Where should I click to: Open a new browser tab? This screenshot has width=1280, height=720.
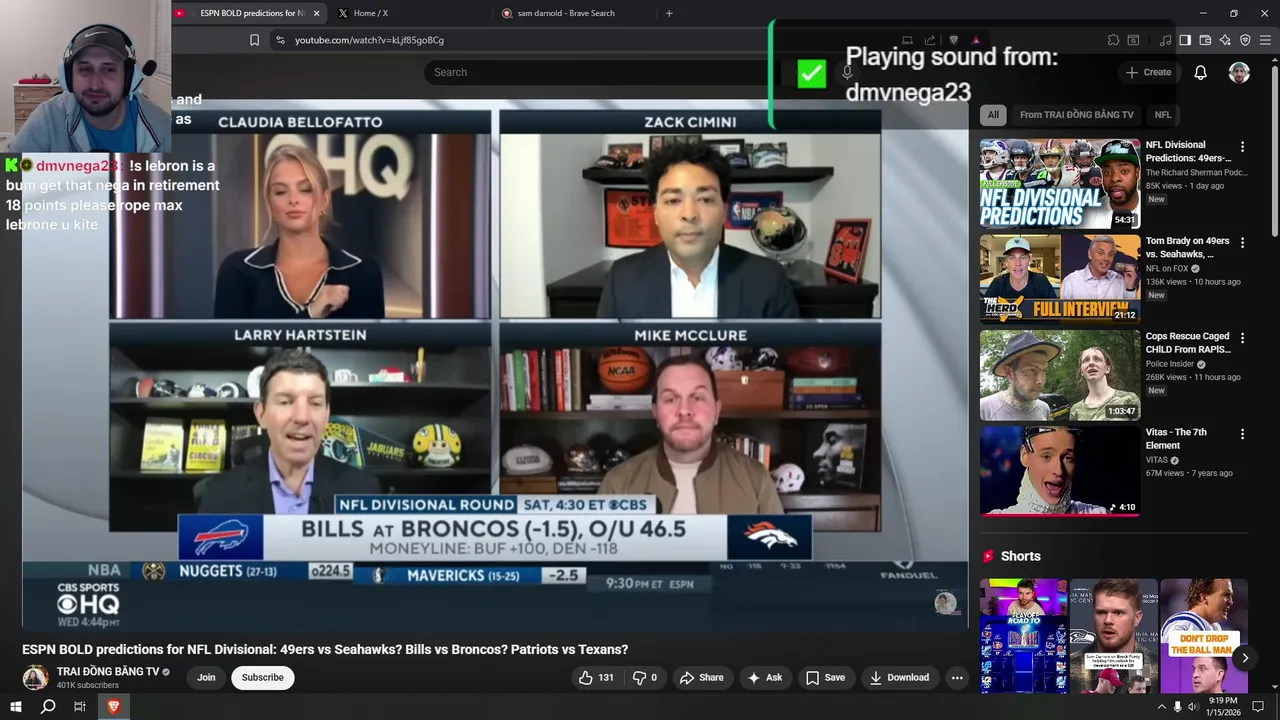pos(669,13)
